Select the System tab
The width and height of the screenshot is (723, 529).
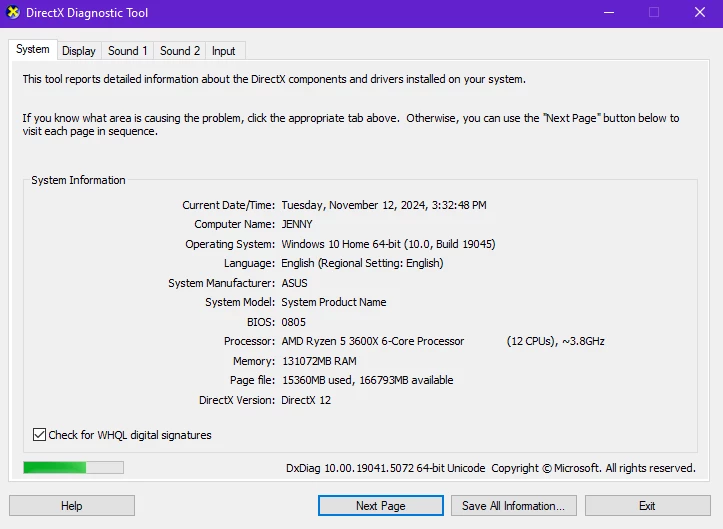33,49
